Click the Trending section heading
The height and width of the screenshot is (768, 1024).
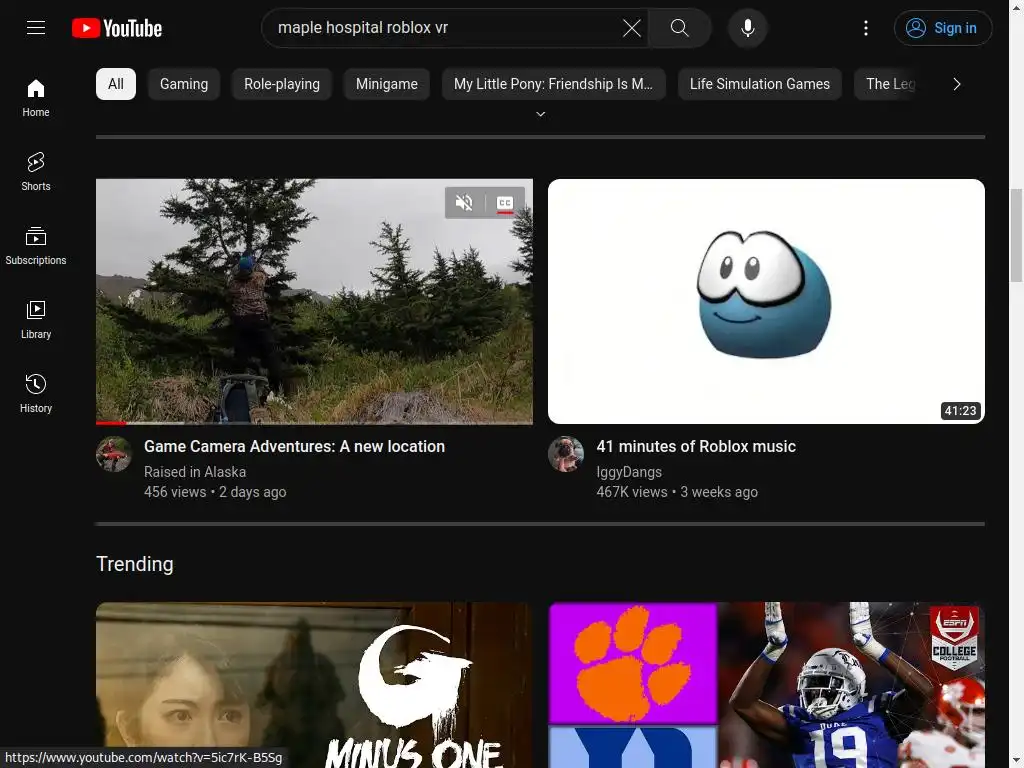click(135, 564)
